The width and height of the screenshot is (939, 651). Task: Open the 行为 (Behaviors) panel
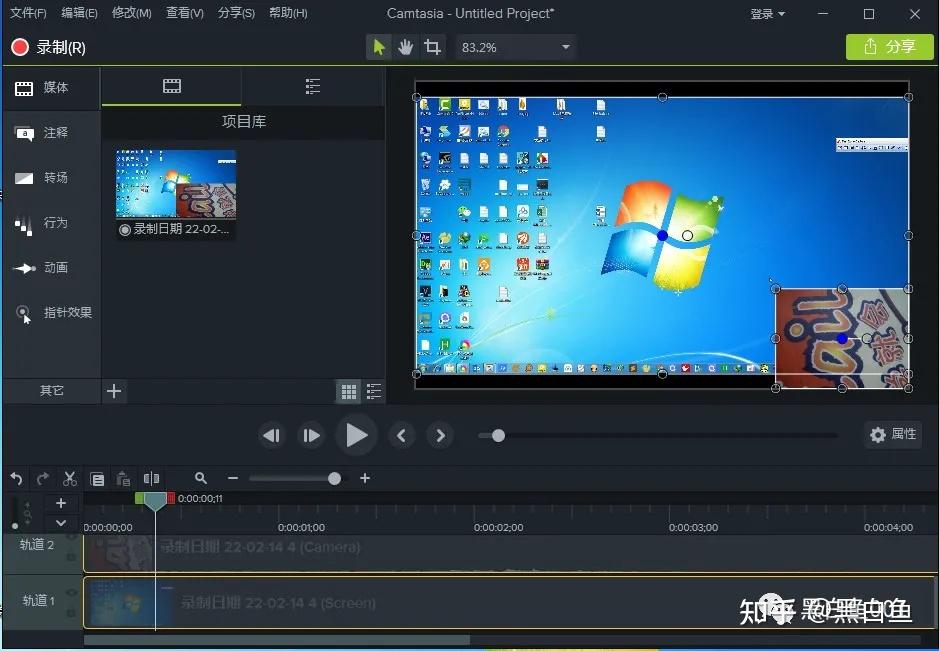pos(50,222)
